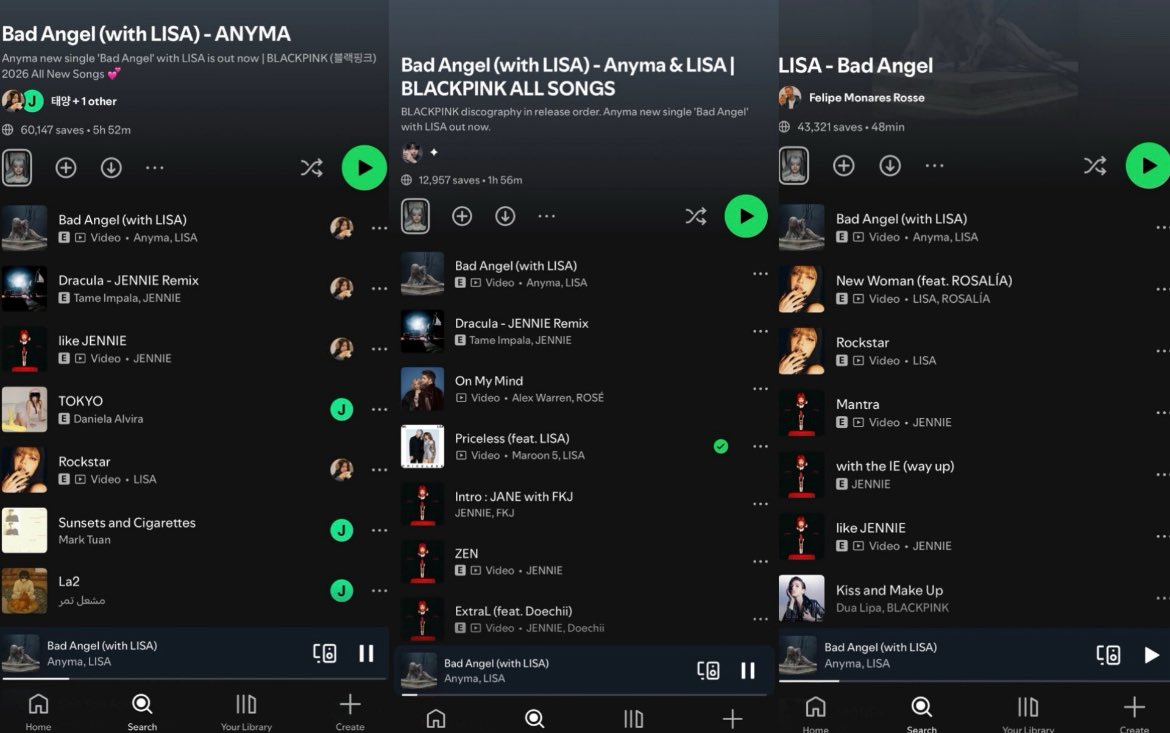The height and width of the screenshot is (733, 1170).
Task: Open more options for left ANYMA playlist
Action: click(154, 168)
